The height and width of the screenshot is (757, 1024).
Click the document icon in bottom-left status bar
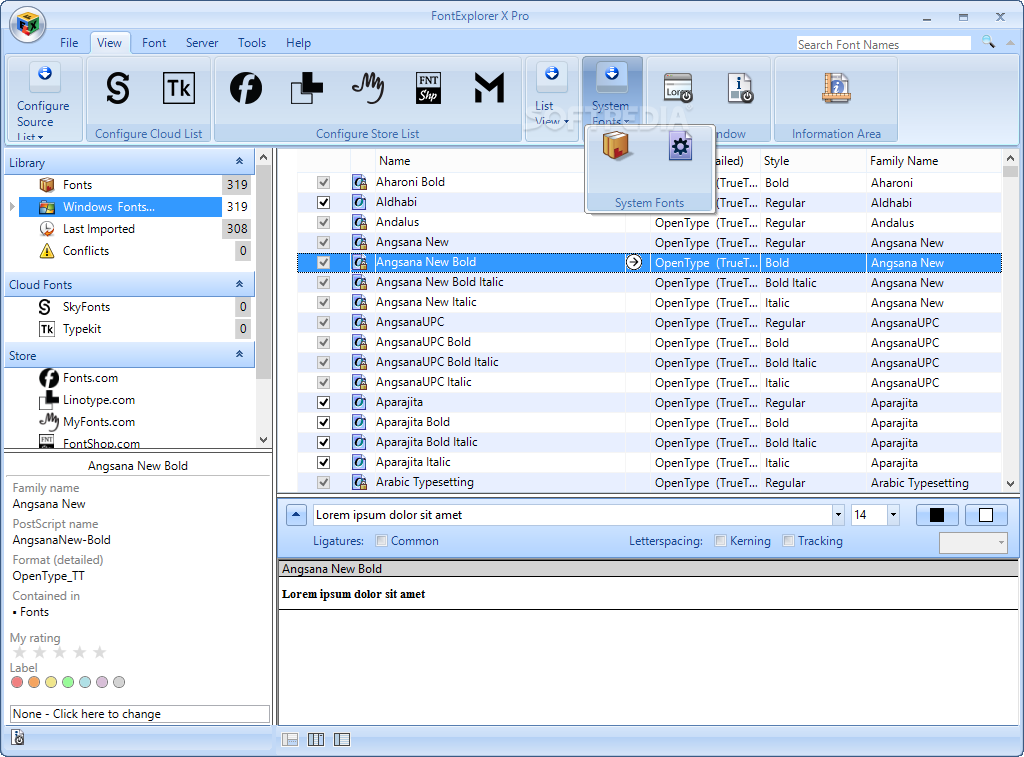18,737
